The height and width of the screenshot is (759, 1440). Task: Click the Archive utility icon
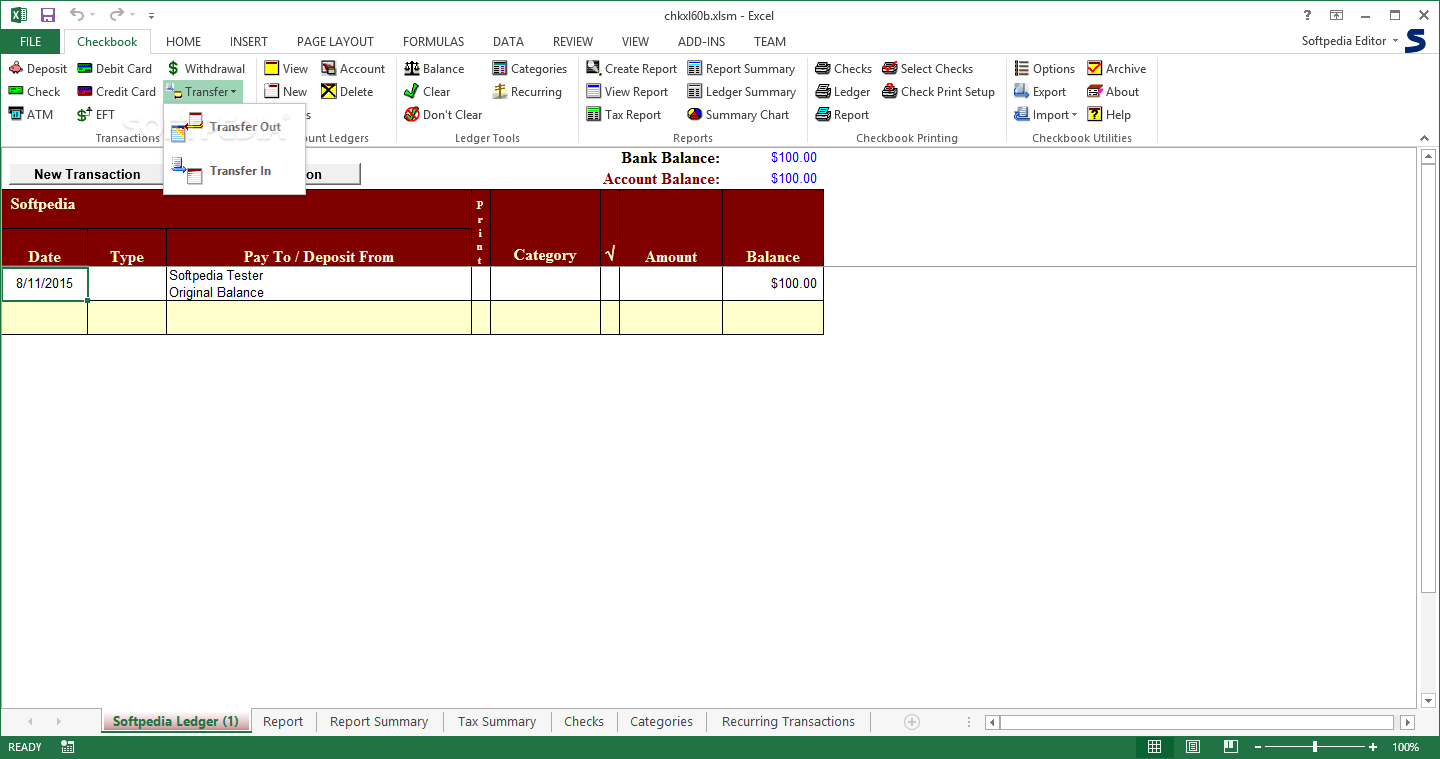pyautogui.click(x=1095, y=69)
